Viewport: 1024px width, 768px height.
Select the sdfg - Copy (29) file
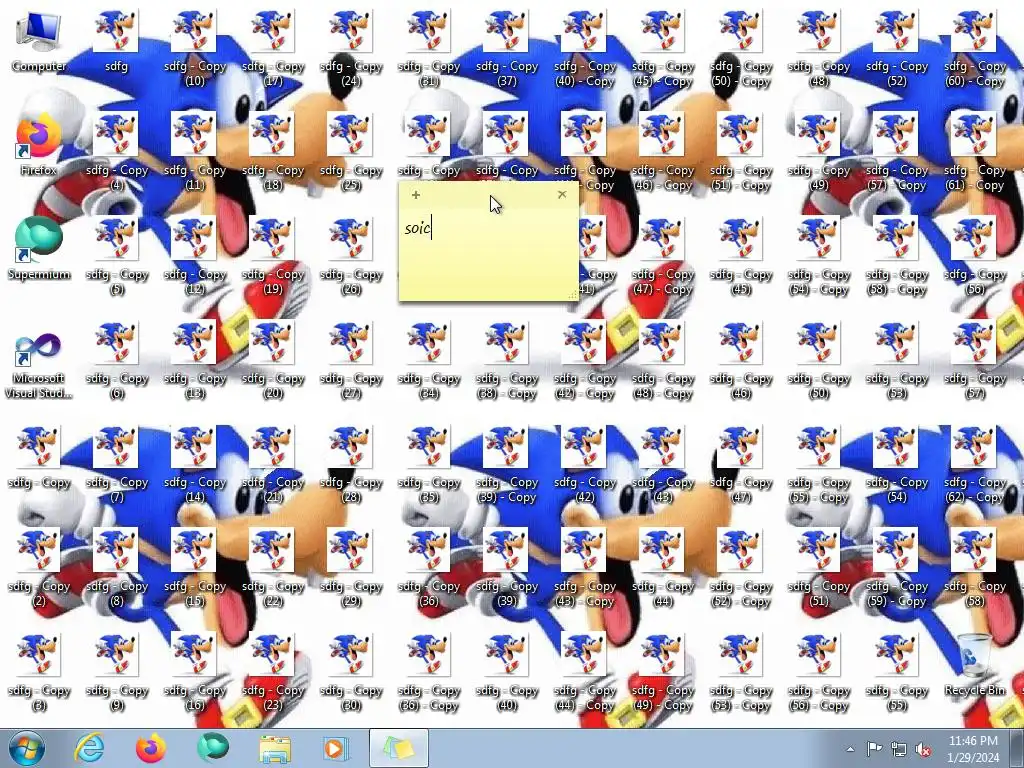coord(350,568)
